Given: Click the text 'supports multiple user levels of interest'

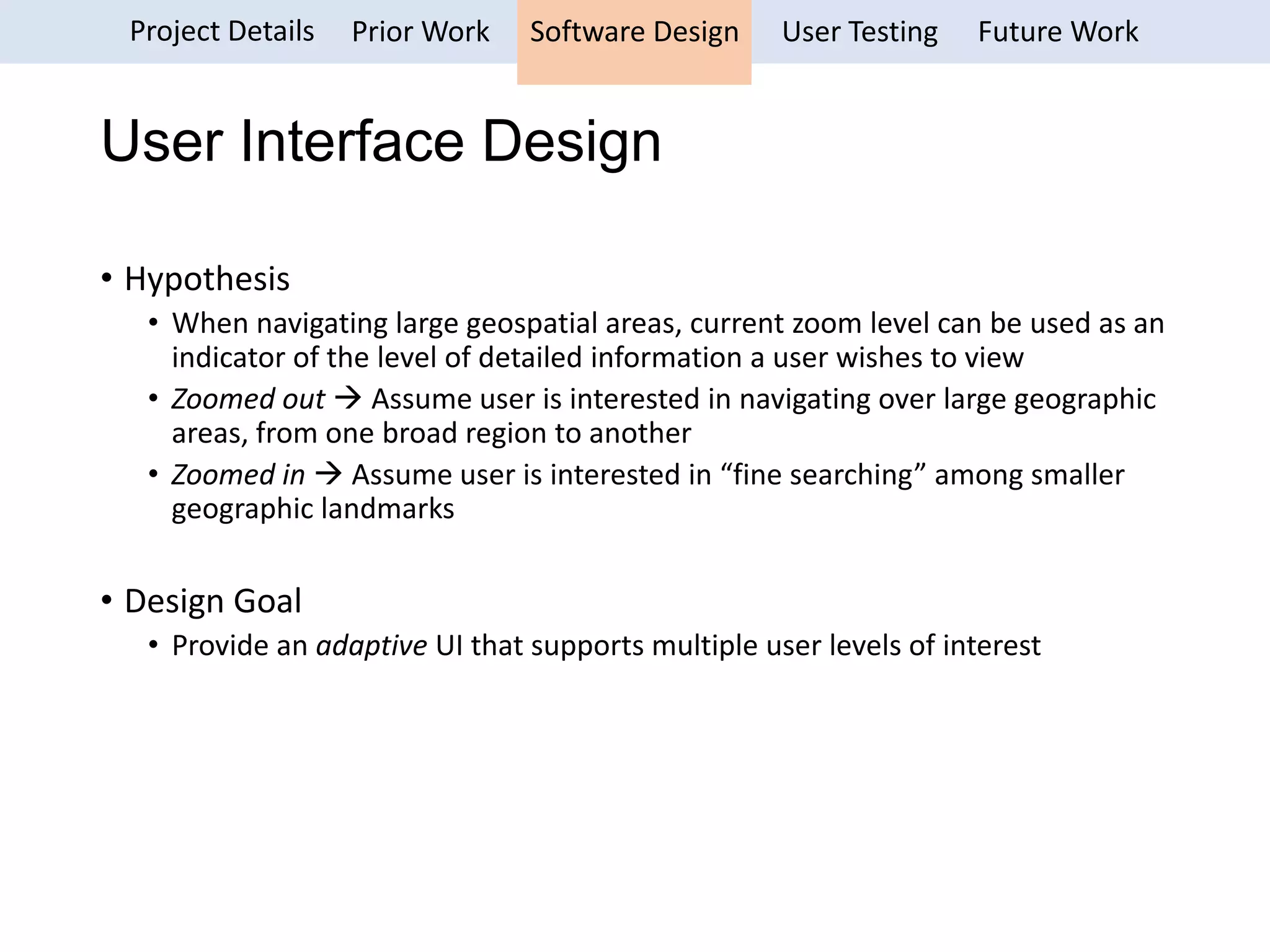Looking at the screenshot, I should click(x=786, y=646).
